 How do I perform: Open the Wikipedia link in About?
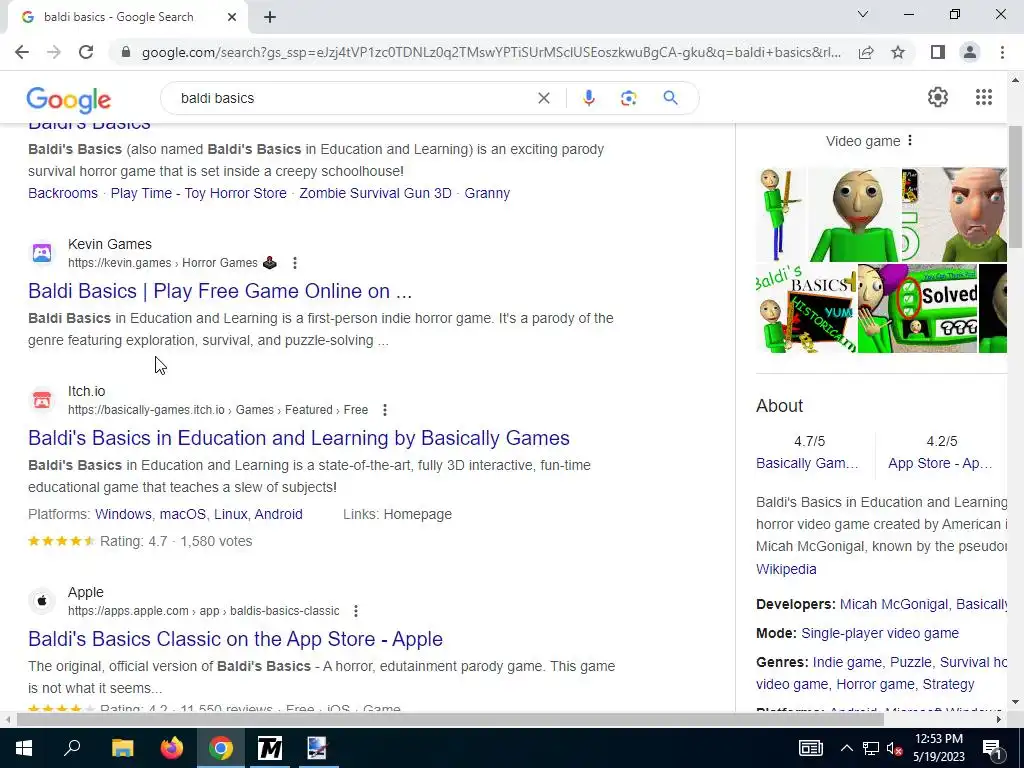[x=786, y=569]
